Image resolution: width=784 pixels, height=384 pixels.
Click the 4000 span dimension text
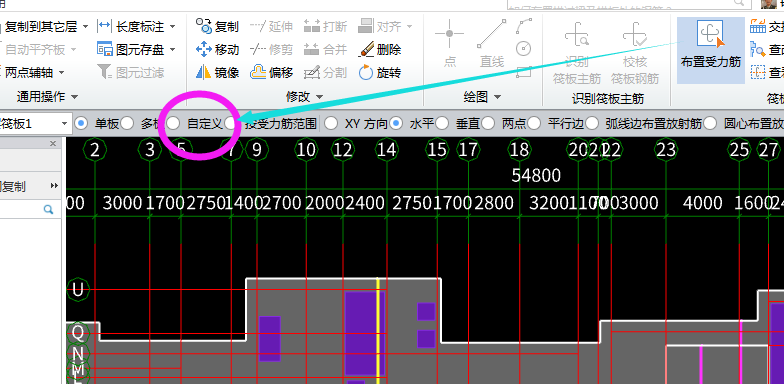click(702, 203)
